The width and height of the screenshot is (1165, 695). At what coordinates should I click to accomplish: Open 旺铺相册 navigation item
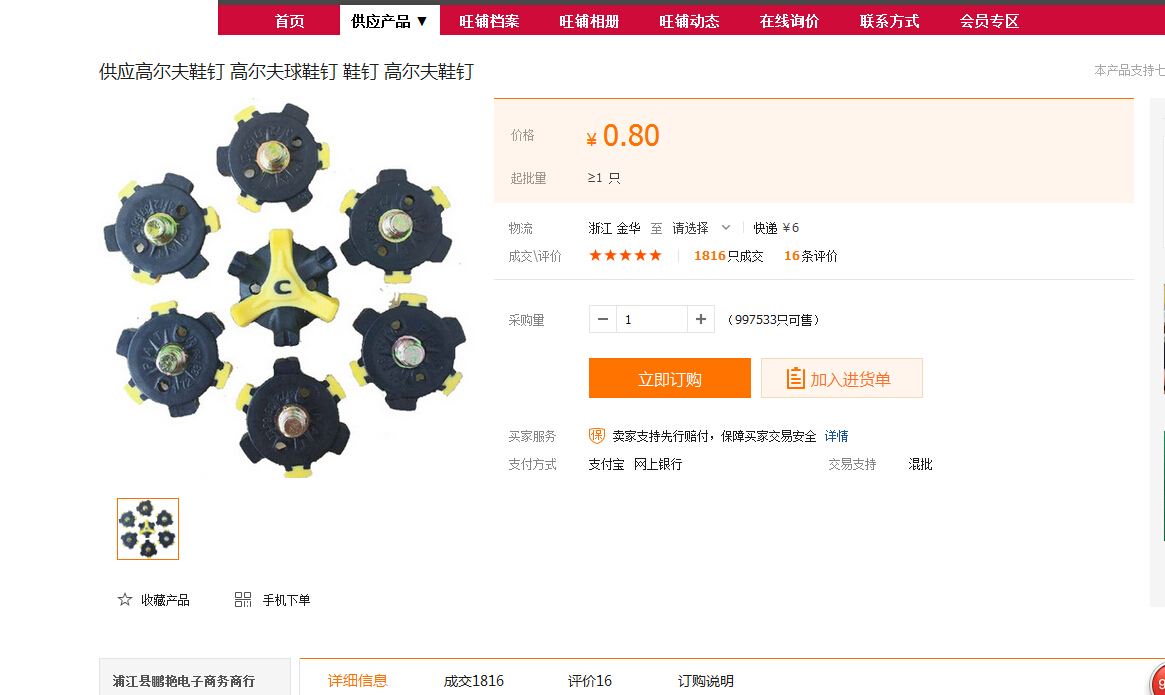click(589, 21)
